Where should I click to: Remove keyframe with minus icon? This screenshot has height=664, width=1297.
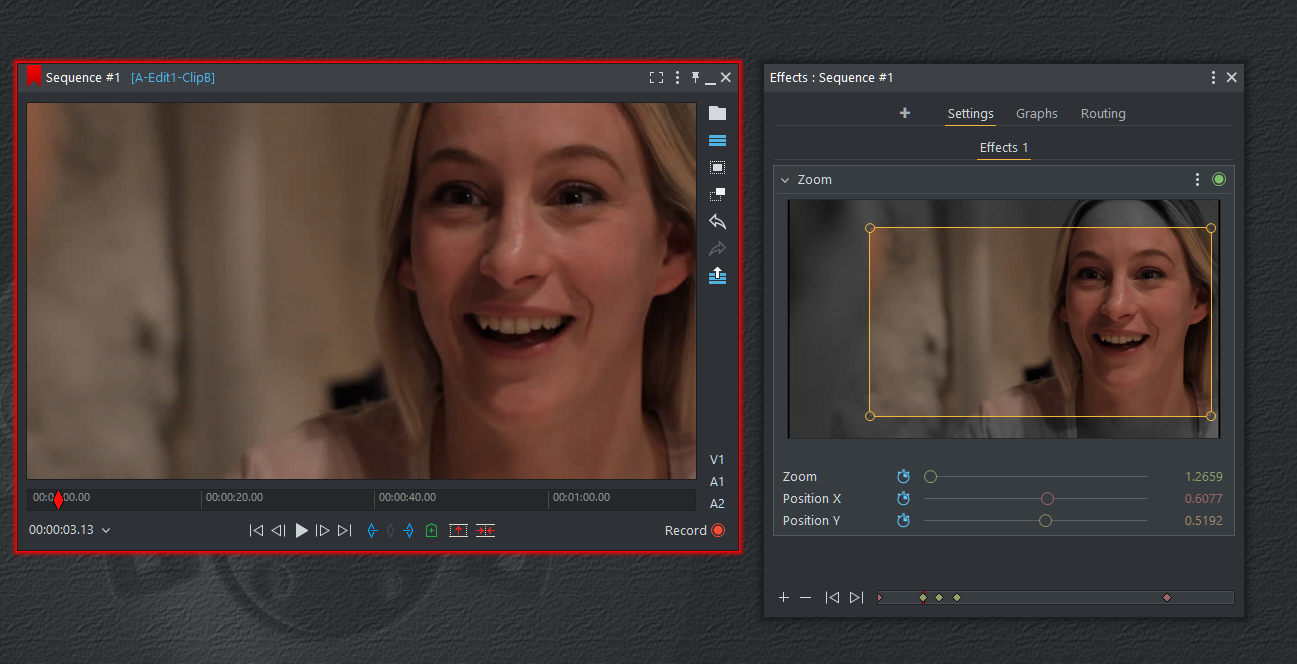click(x=806, y=598)
